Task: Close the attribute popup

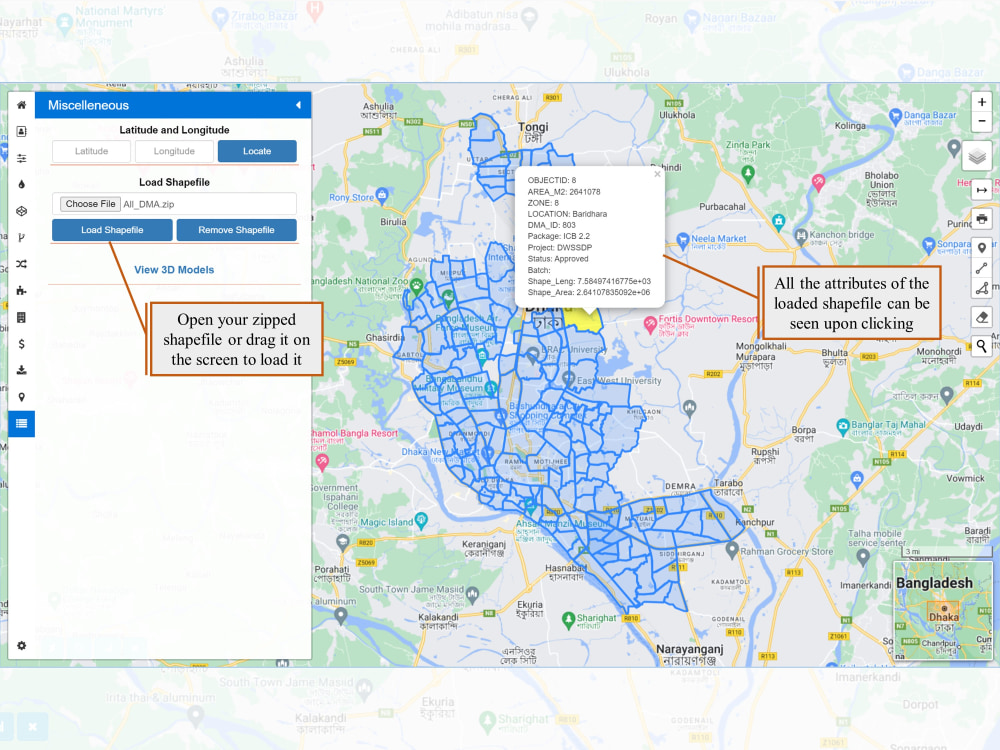Action: (x=657, y=174)
